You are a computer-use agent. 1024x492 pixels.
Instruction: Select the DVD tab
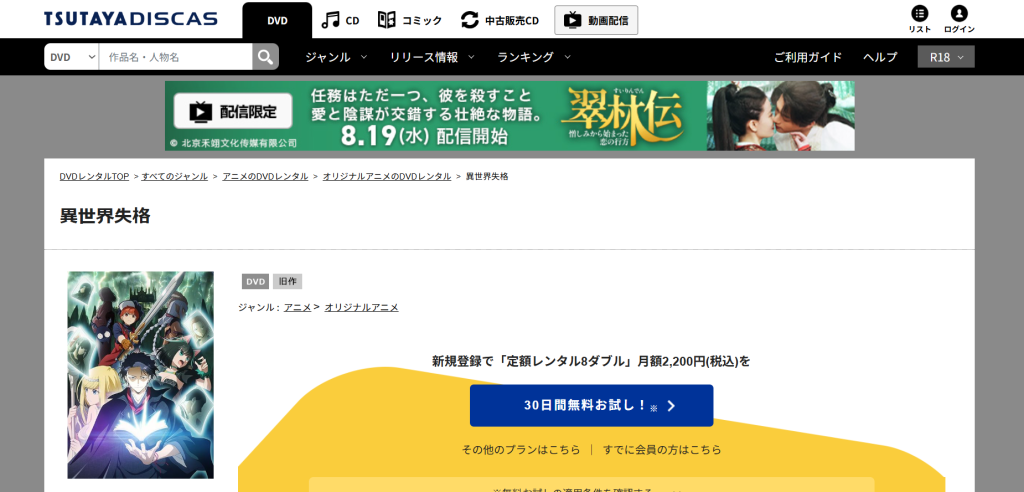277,20
